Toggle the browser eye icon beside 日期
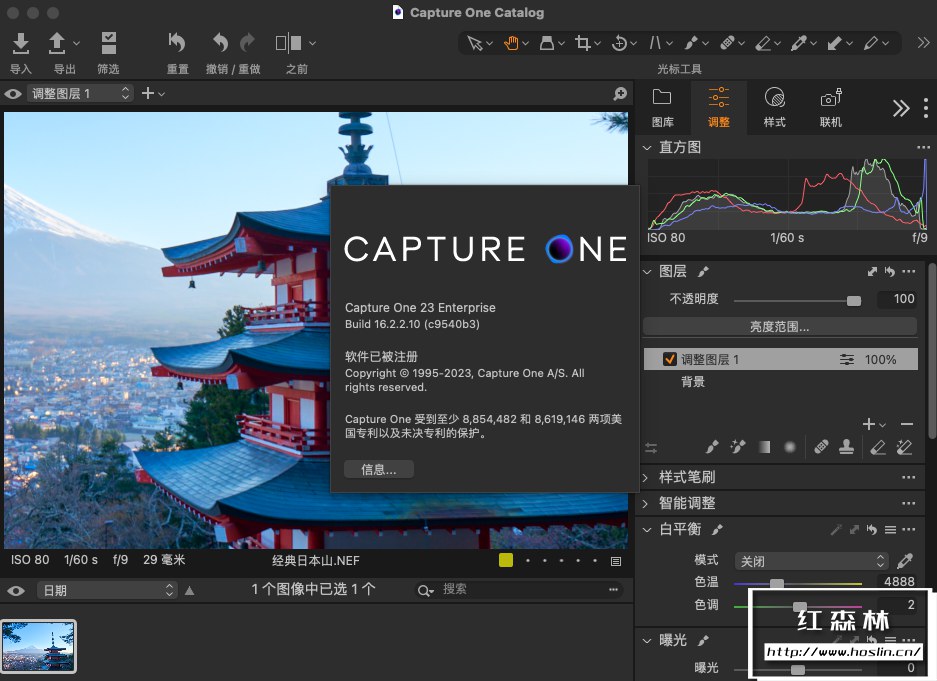The image size is (937, 681). click(15, 591)
